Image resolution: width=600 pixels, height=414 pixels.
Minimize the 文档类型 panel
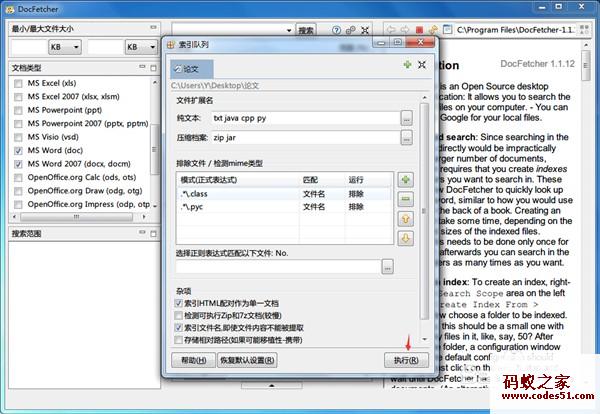click(142, 67)
